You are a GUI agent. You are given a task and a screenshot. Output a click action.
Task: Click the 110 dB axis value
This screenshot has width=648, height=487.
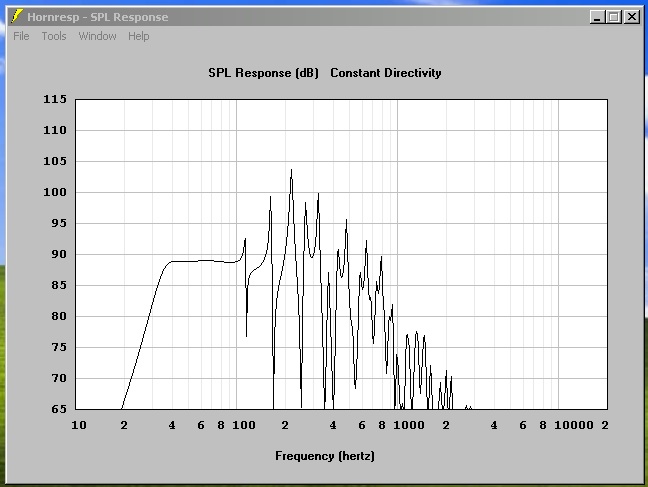tap(55, 130)
